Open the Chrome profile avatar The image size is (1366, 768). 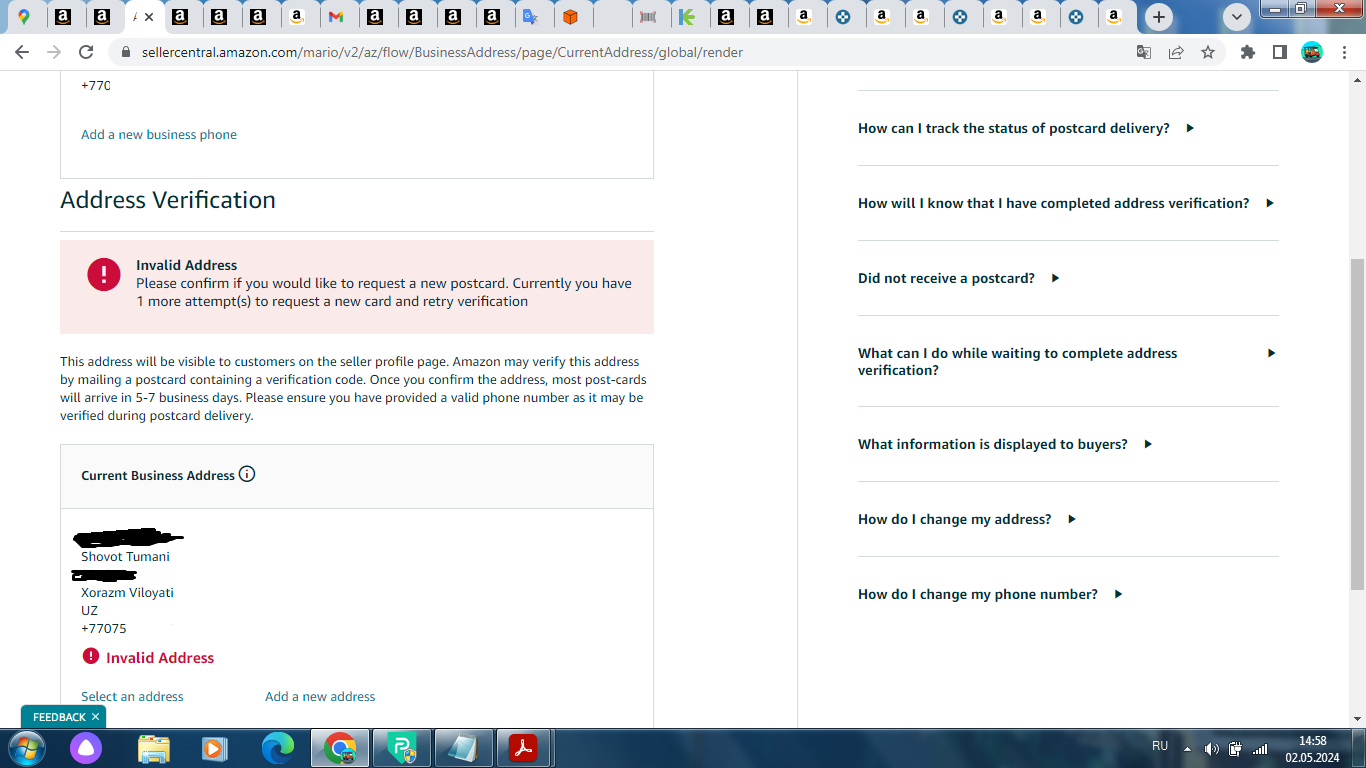point(1312,52)
